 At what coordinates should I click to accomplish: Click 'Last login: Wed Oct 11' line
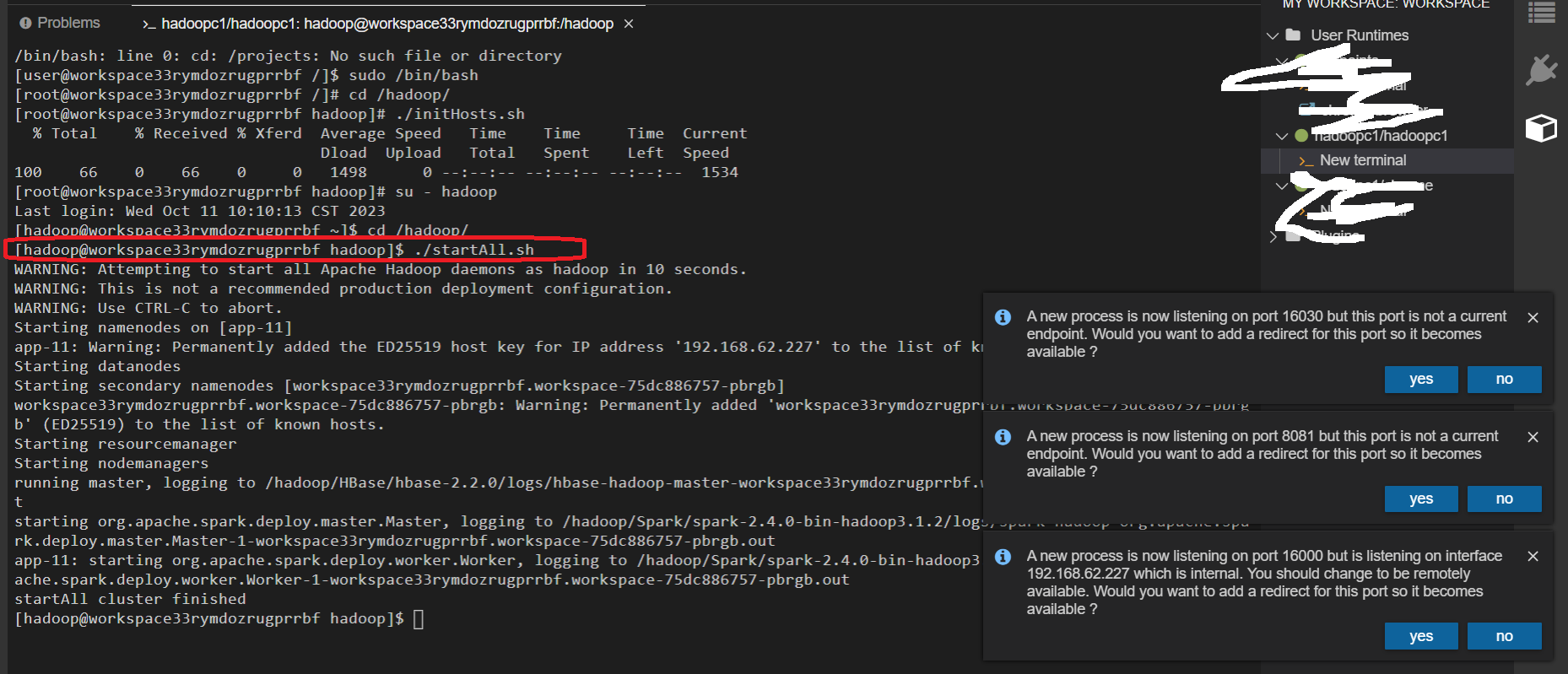click(200, 211)
